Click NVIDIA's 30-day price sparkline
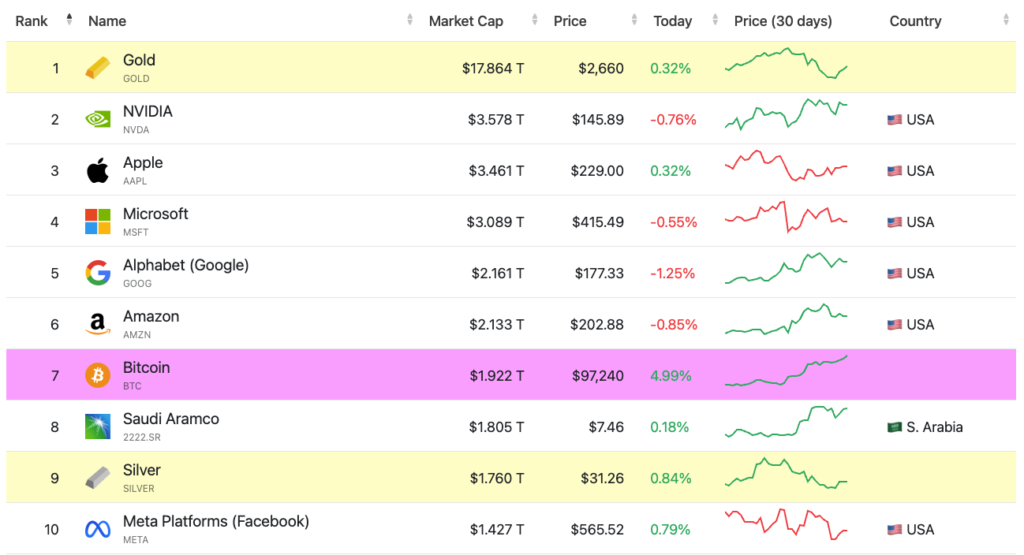1024x555 pixels. click(786, 114)
